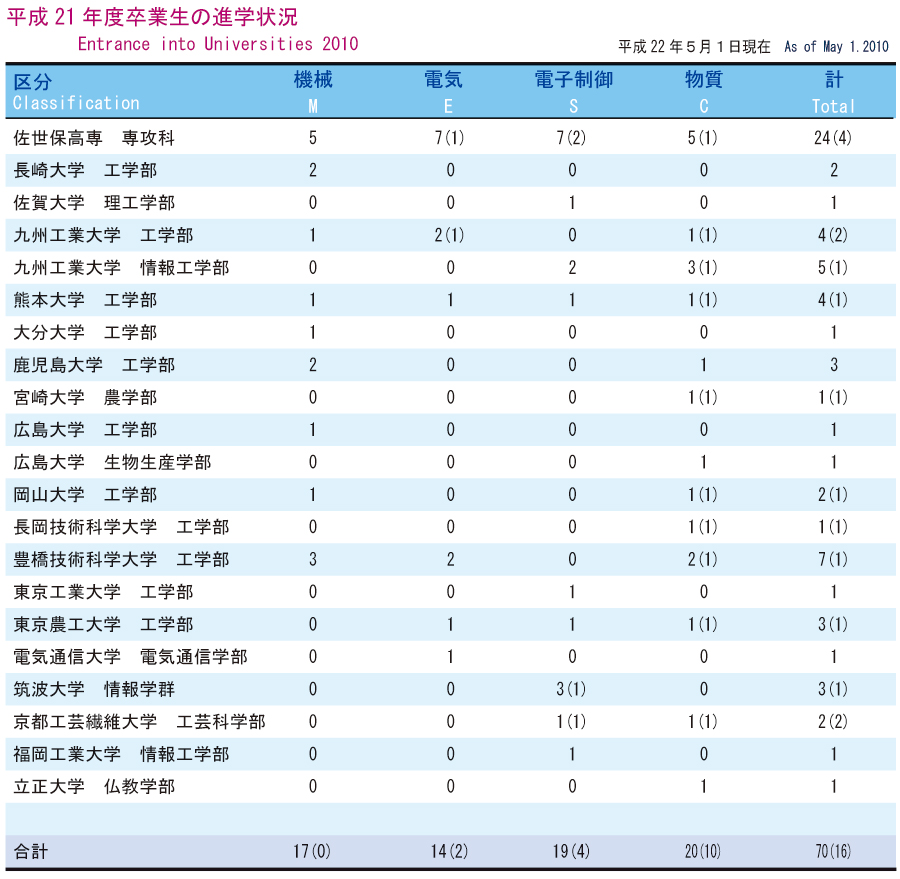Click the title 平成21年度卒業生の進学状況
900x879 pixels.
[152, 17]
